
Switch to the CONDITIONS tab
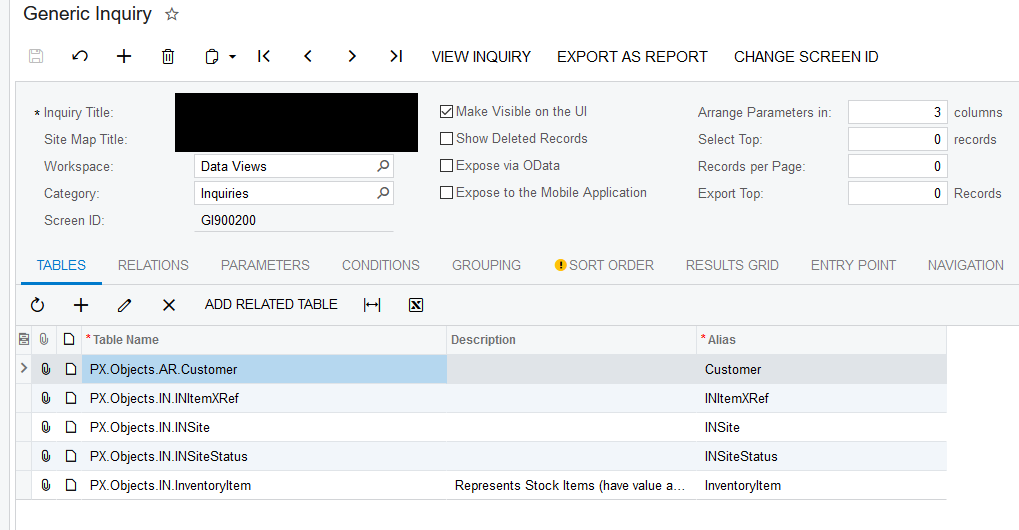(x=381, y=265)
